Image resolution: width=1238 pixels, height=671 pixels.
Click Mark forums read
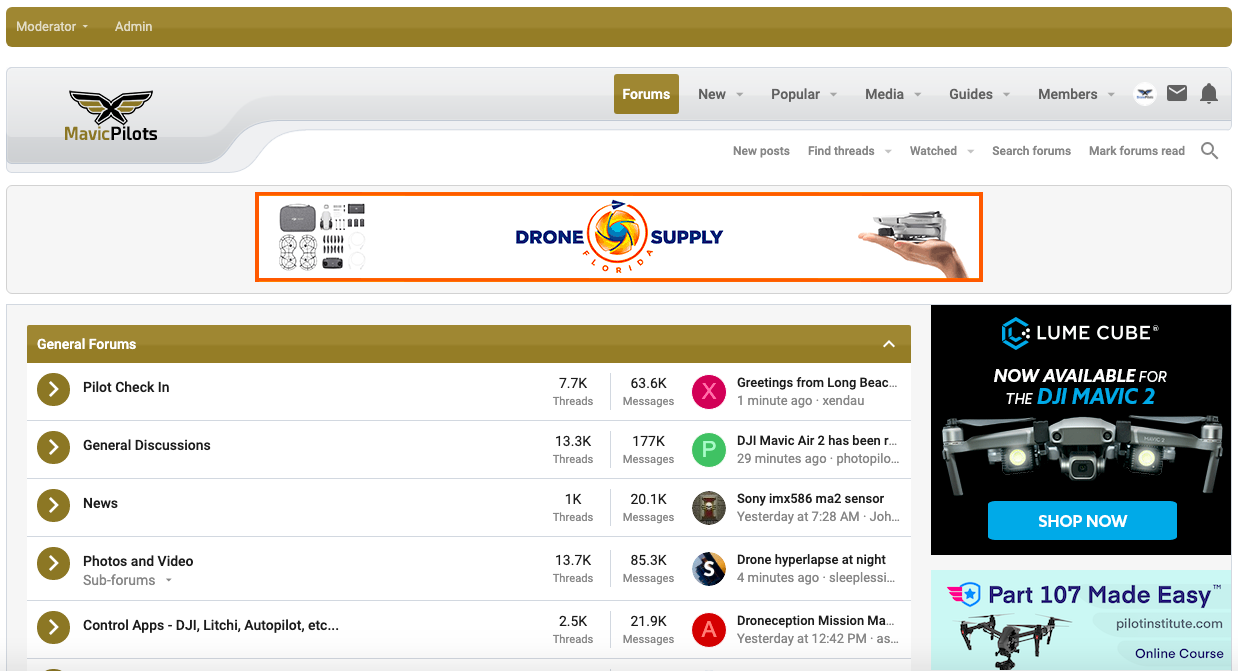coord(1137,151)
